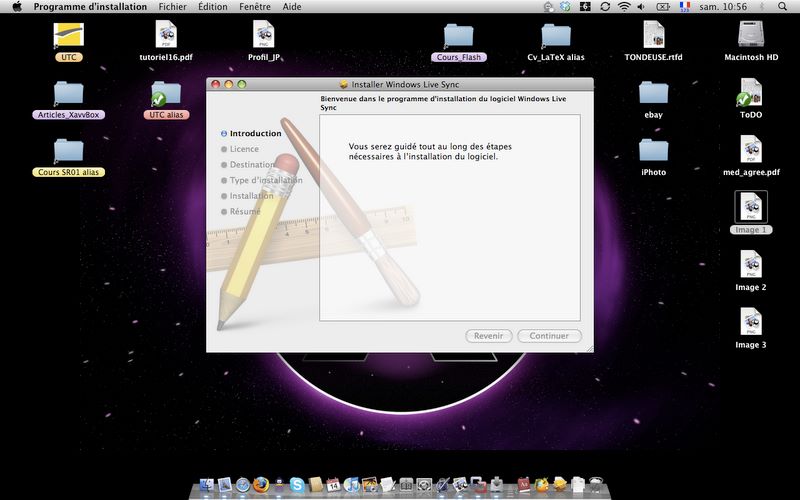Select the Introduction step in the installer sidebar
The width and height of the screenshot is (800, 500).
coord(252,133)
